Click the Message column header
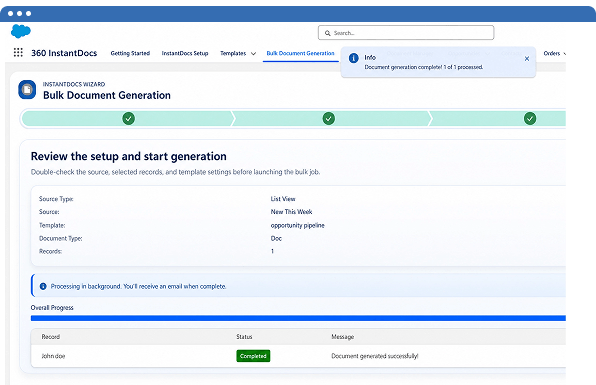 click(x=342, y=337)
